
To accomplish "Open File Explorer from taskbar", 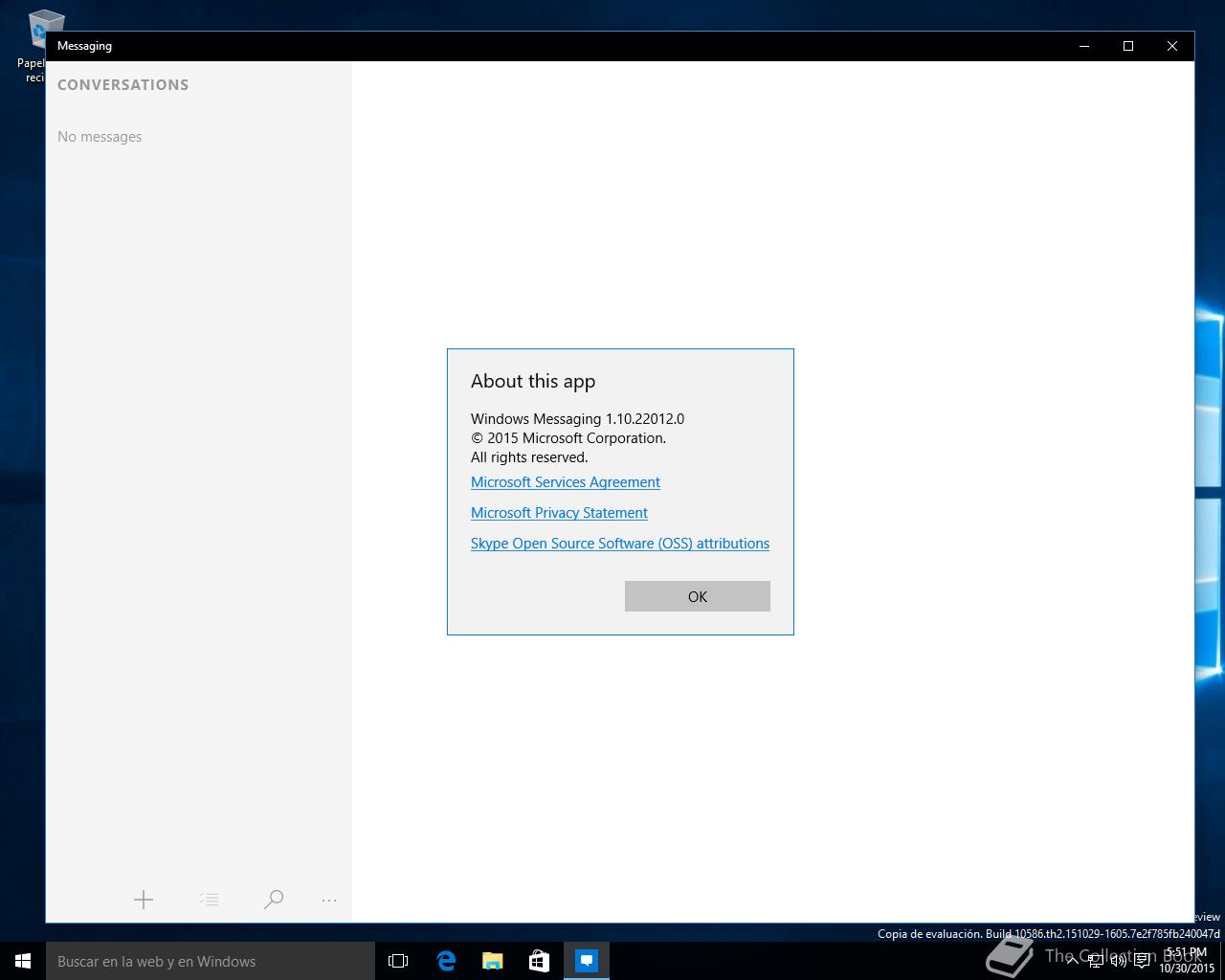I will (x=493, y=961).
